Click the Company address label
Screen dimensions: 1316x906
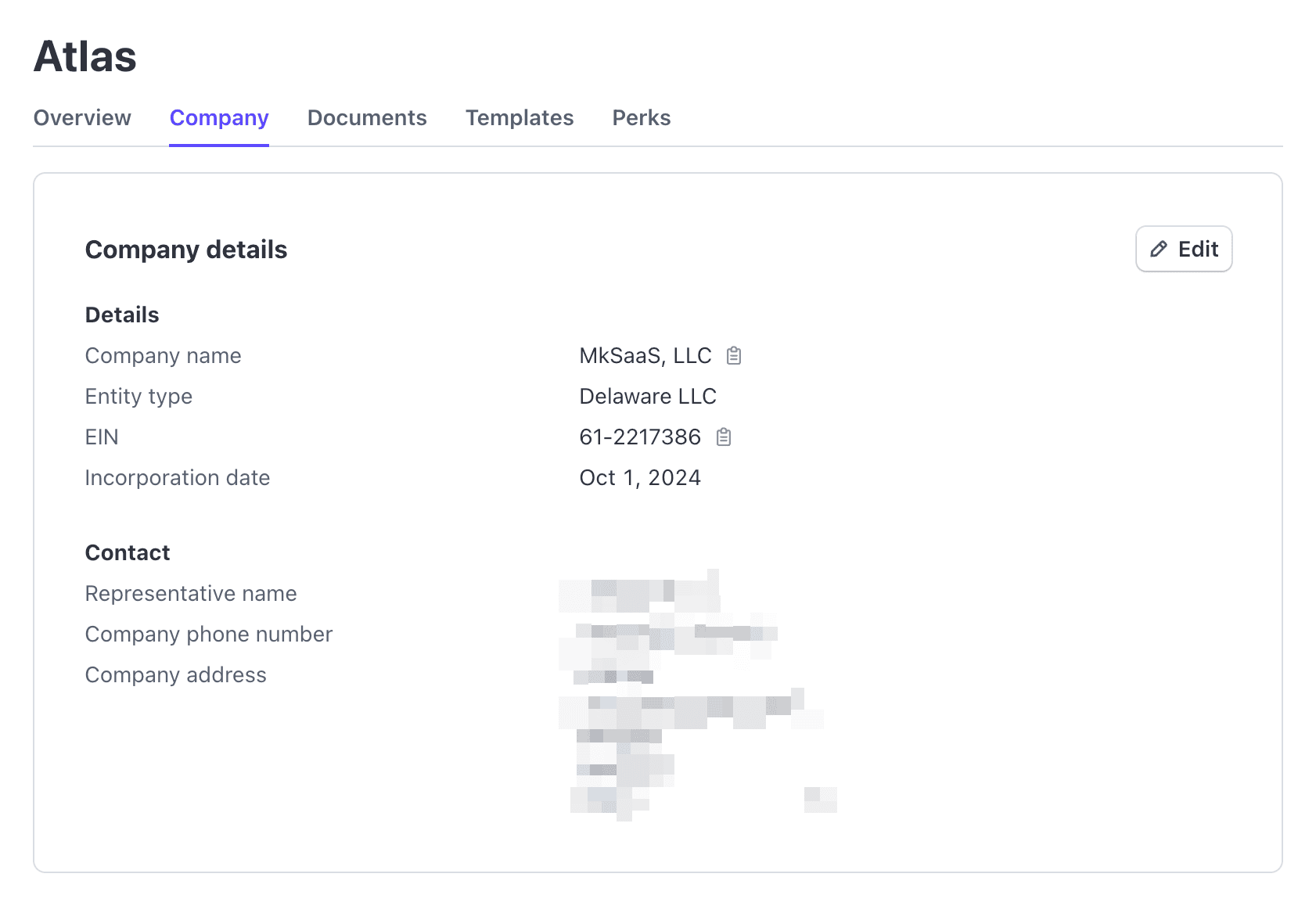pos(176,675)
